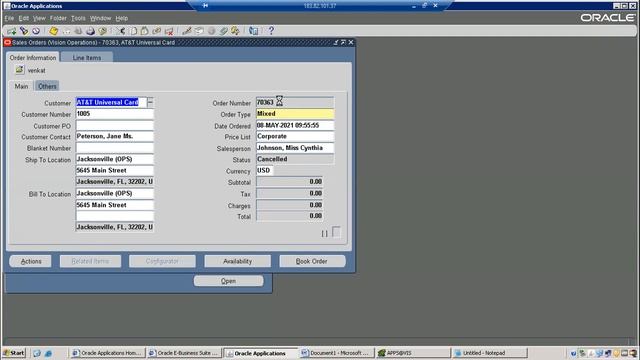Screen dimensions: 640x360
Task: Click the empty Blanket Number field
Action: click(x=115, y=148)
